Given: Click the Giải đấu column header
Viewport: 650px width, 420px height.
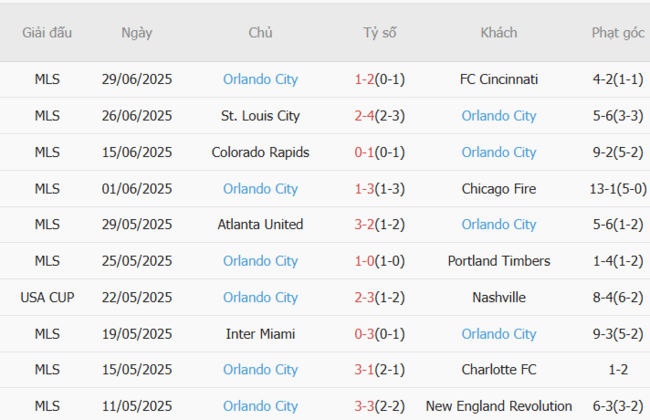Looking at the screenshot, I should (x=47, y=33).
